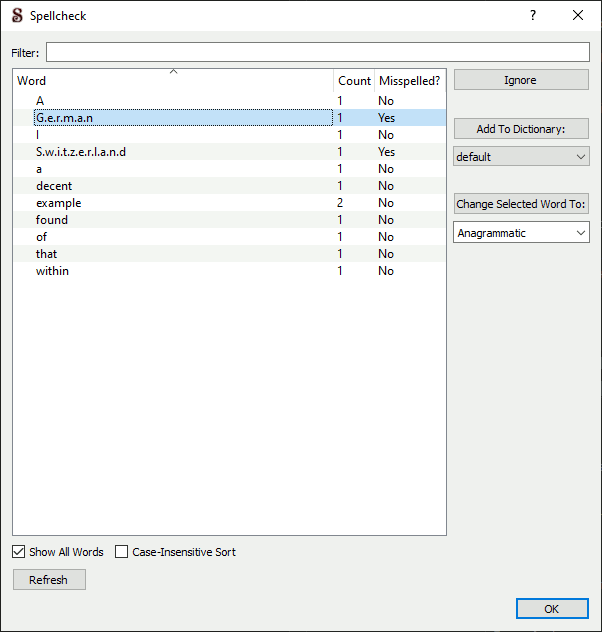Enable Case-Insensitive Sort checkbox
Screen dimensions: 602x632
coord(122,552)
